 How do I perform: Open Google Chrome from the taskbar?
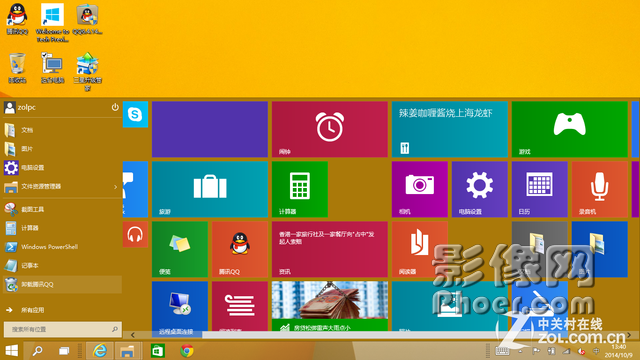tap(187, 351)
